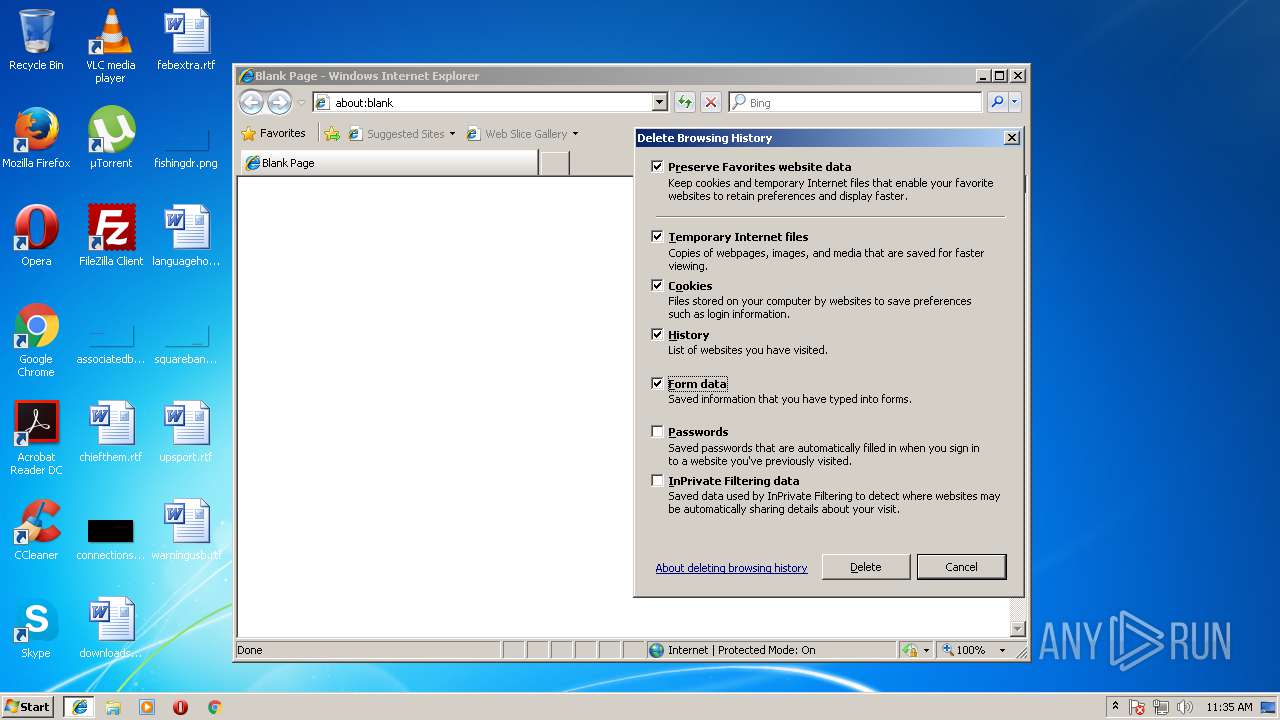Click the Stop loading red X icon
Viewport: 1280px width, 720px height.
[710, 102]
